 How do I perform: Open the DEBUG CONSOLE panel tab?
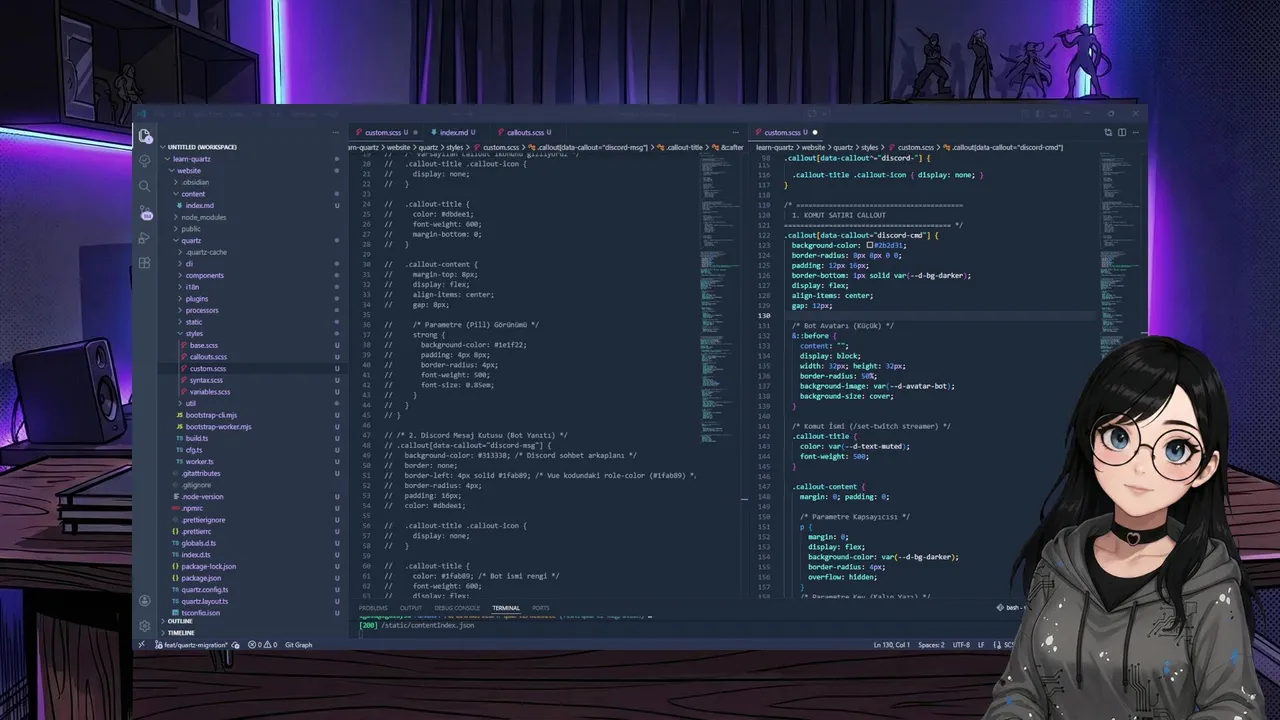pyautogui.click(x=457, y=608)
